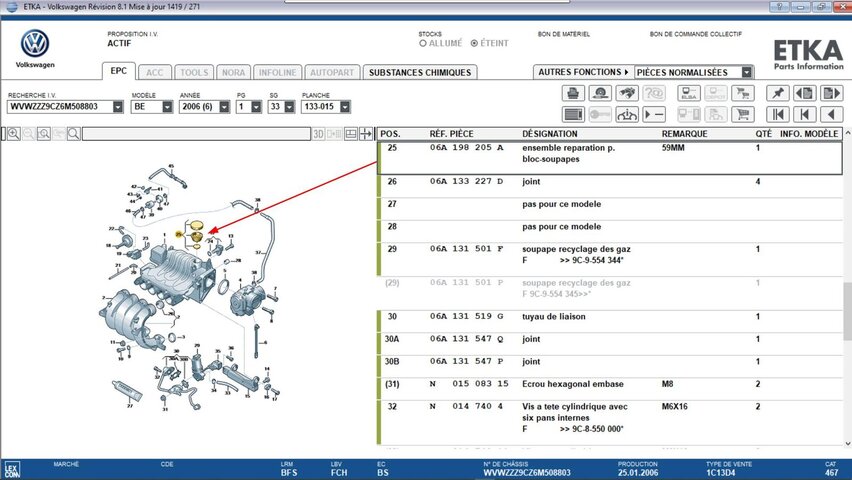This screenshot has height=480, width=852.
Task: Click the diagram search text field
Action: click(x=196, y=134)
